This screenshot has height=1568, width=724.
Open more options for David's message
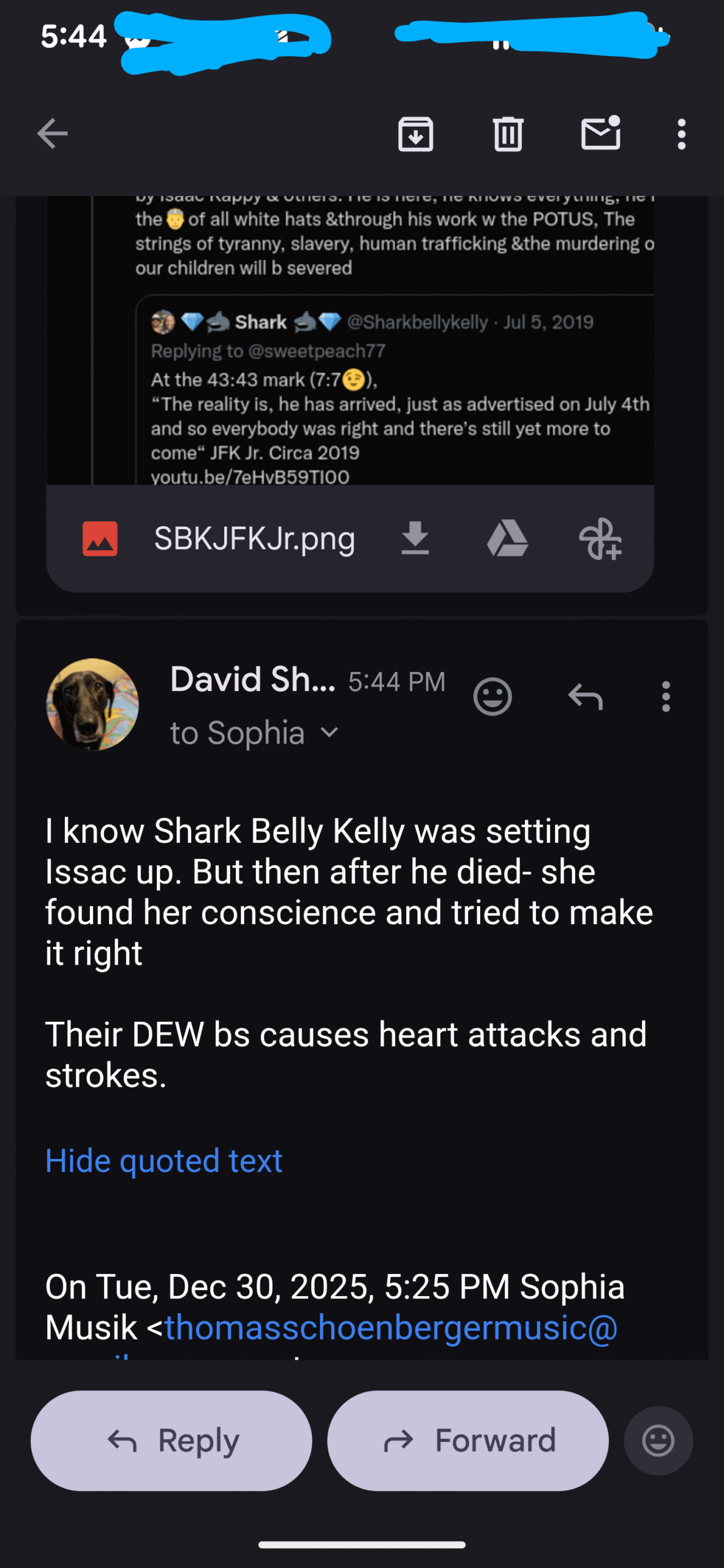pyautogui.click(x=666, y=696)
